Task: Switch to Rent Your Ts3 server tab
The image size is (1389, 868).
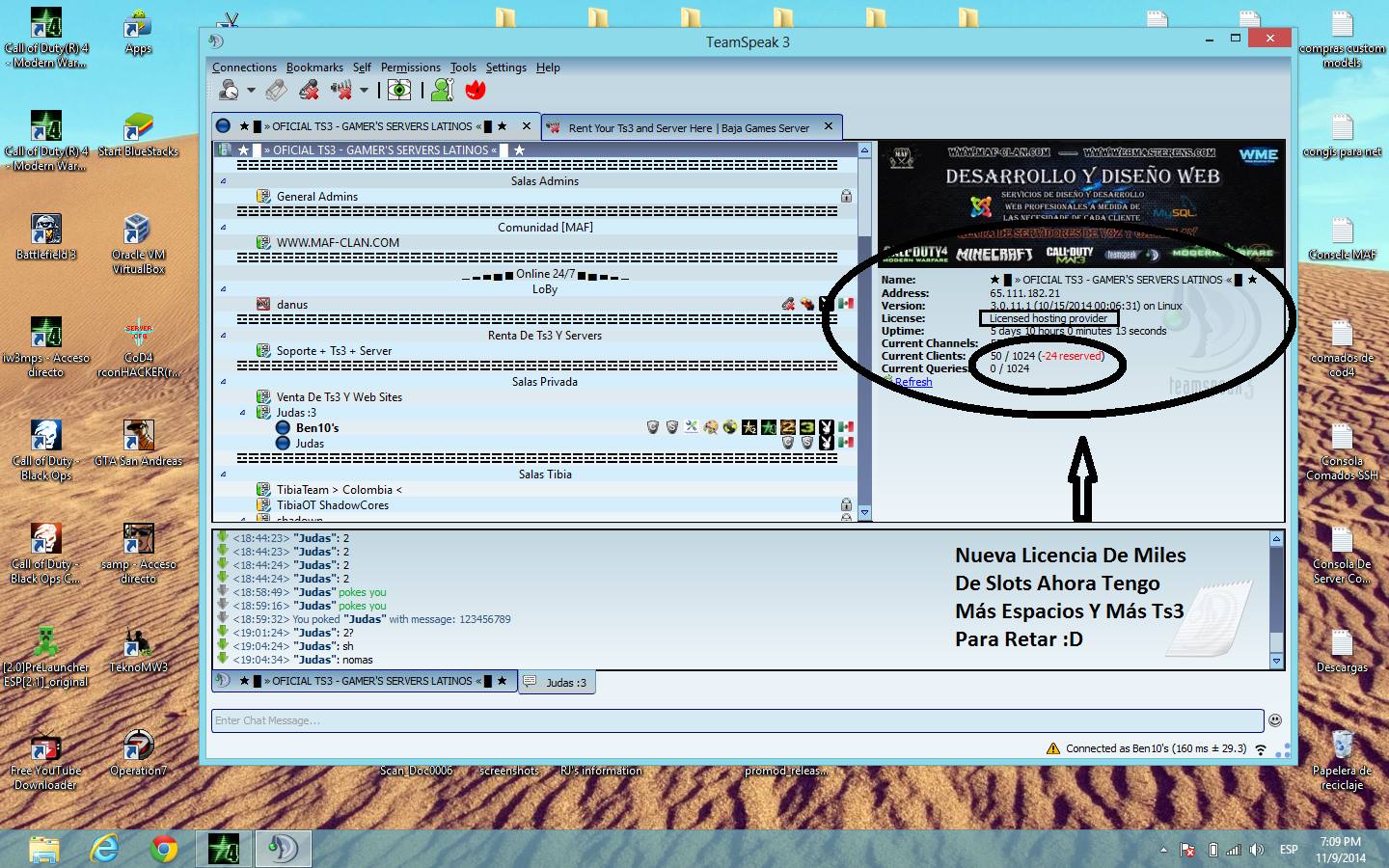Action: coord(691,127)
